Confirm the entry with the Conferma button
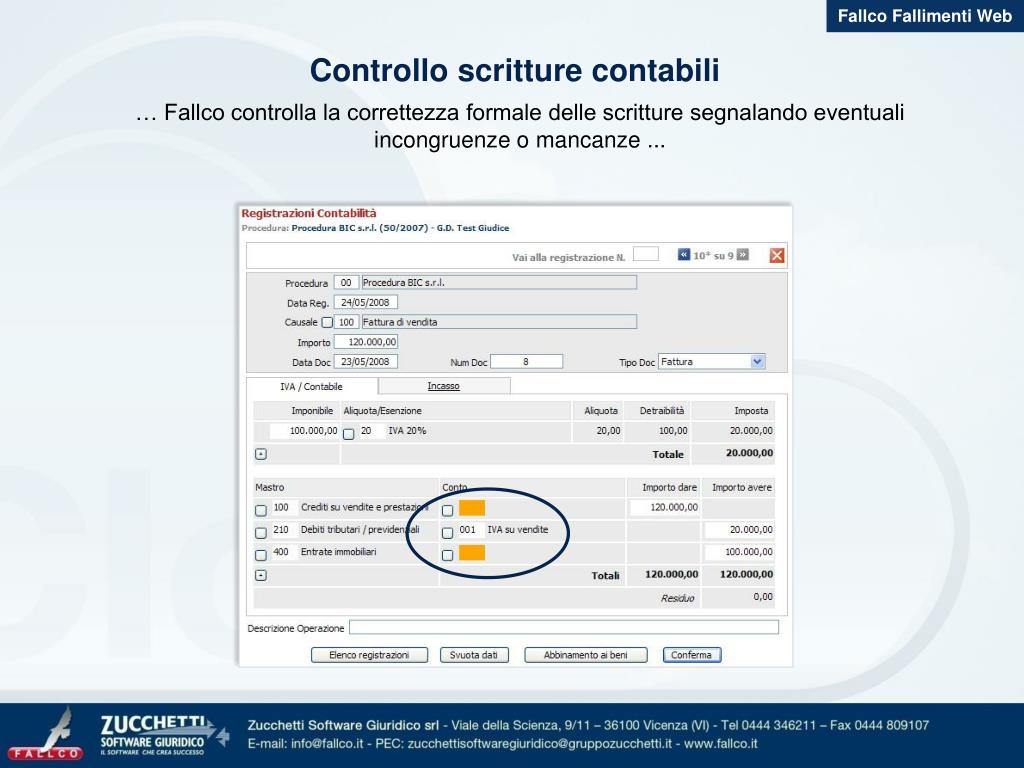This screenshot has width=1024, height=768. tap(692, 655)
